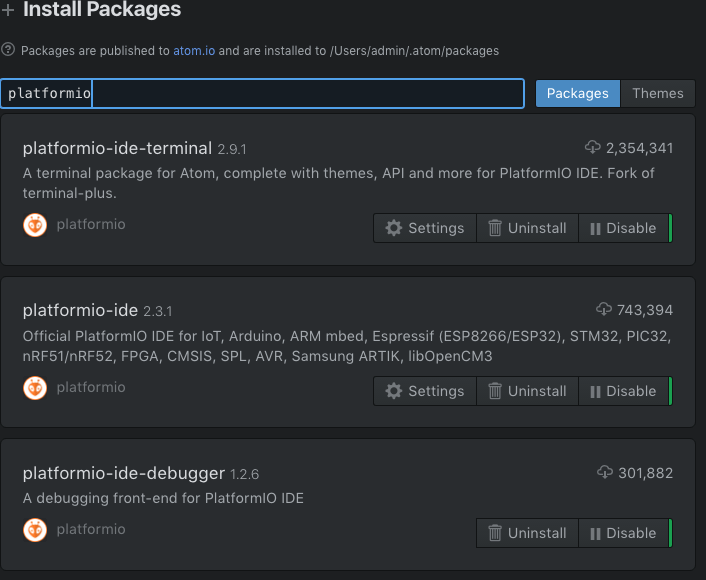Image resolution: width=706 pixels, height=580 pixels.
Task: Open the atom.io link
Action: click(197, 50)
